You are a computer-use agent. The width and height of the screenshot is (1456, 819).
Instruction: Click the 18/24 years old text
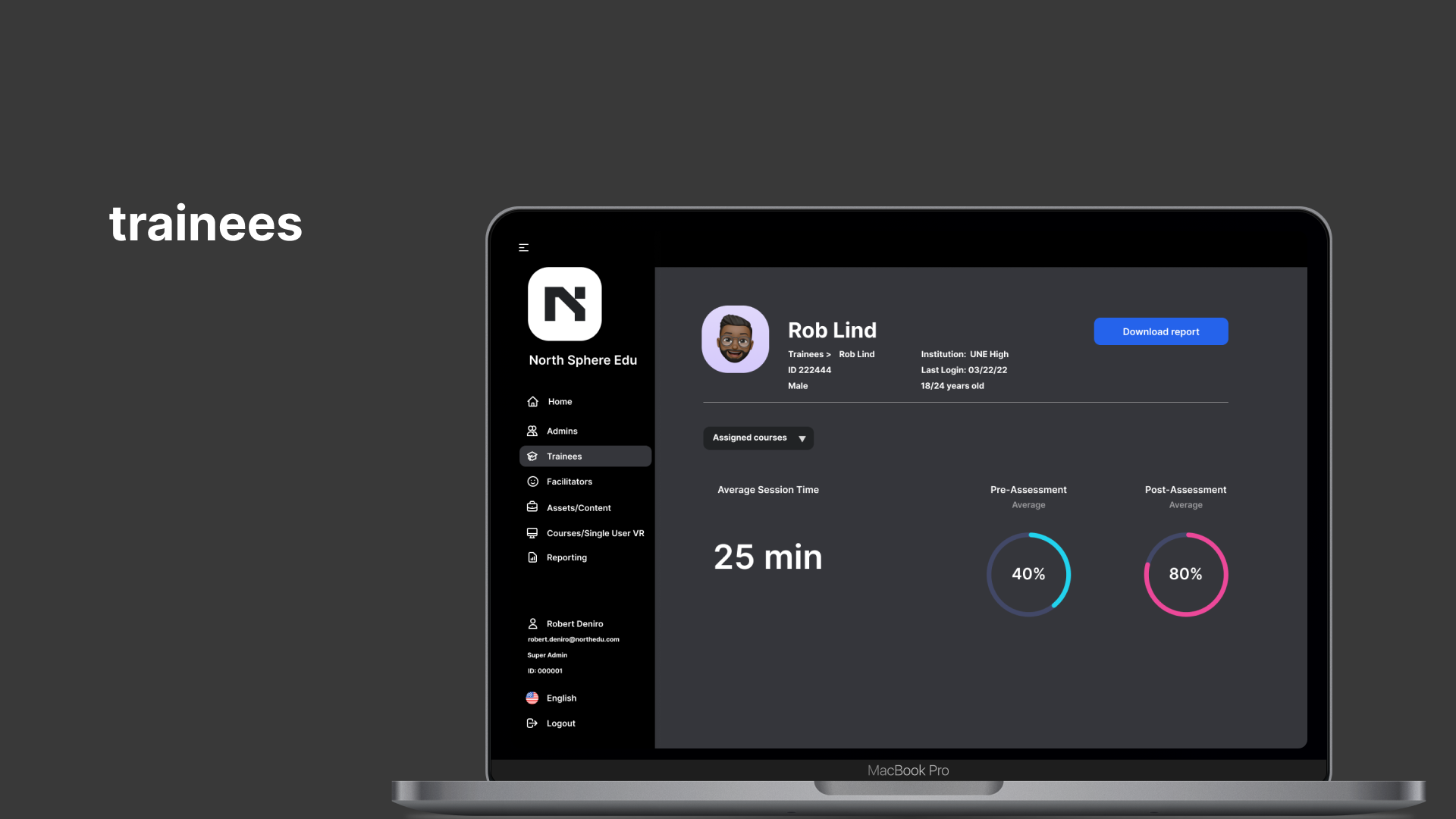952,386
